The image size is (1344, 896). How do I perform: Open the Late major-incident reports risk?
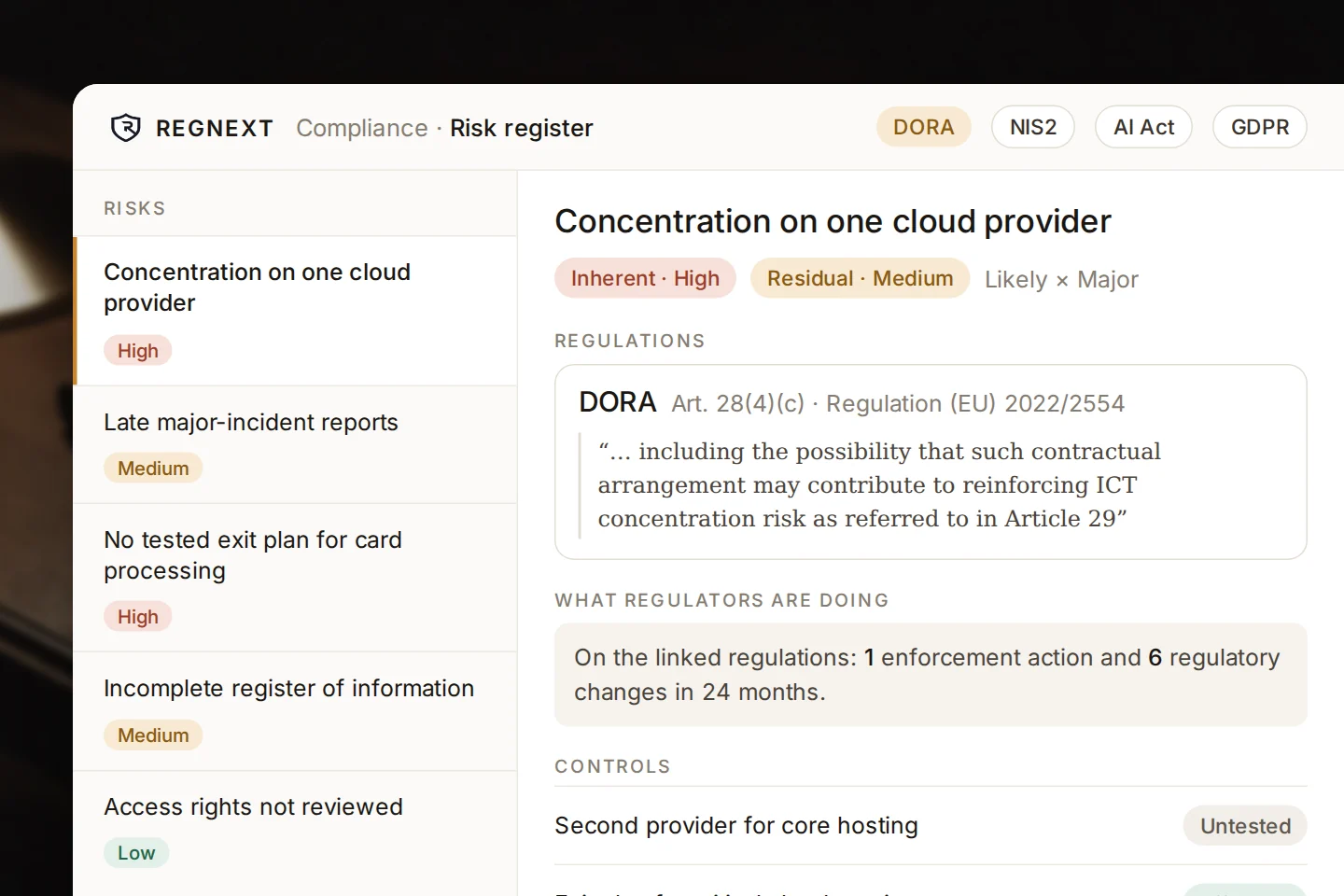[x=295, y=445]
